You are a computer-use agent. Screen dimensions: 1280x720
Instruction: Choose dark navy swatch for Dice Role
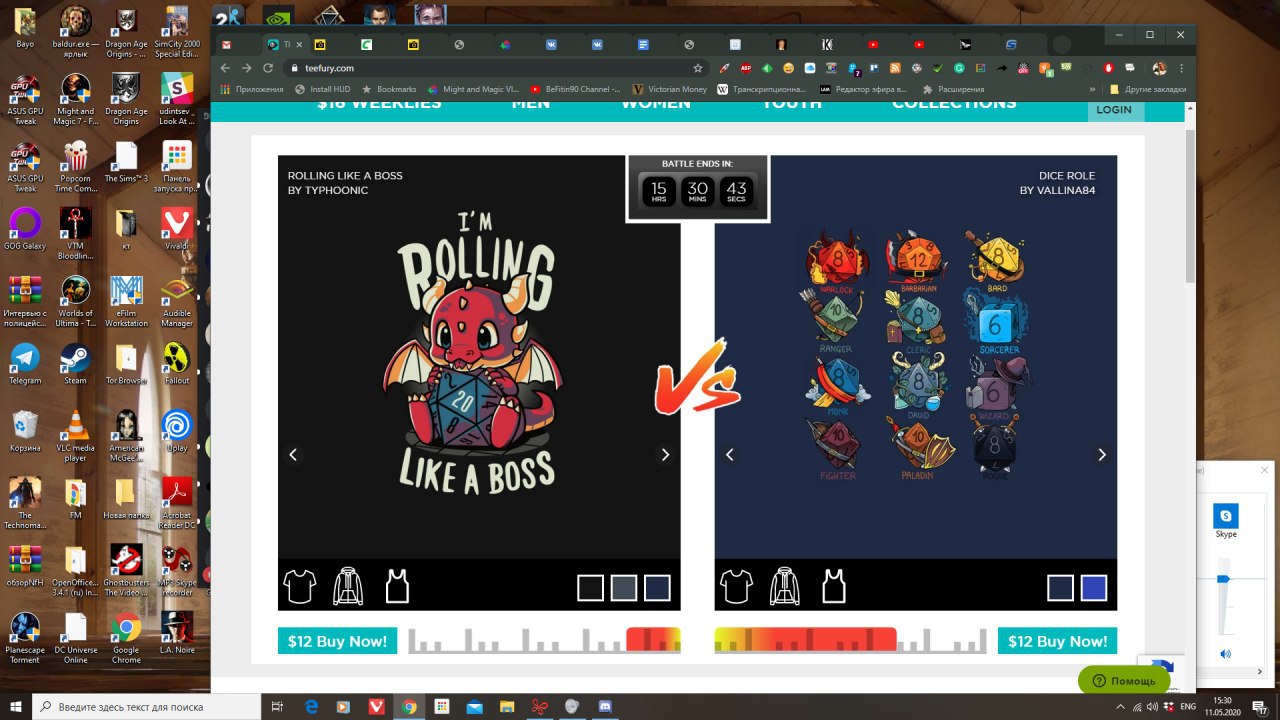click(1061, 588)
